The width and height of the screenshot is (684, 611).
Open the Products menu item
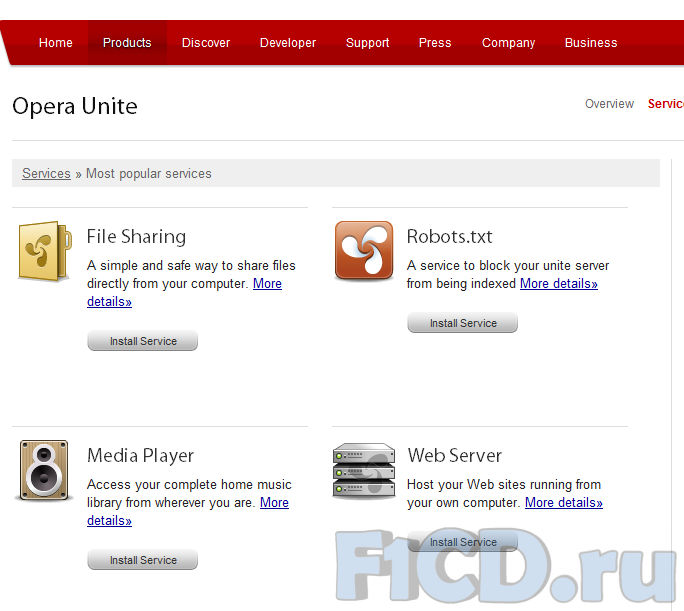[127, 43]
